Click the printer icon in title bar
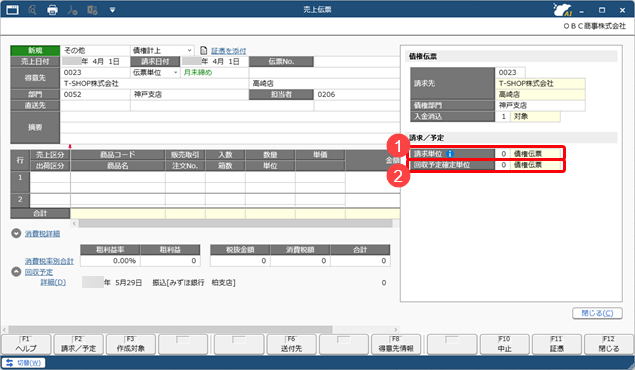Viewport: 635px width, 370px height. pyautogui.click(x=52, y=10)
